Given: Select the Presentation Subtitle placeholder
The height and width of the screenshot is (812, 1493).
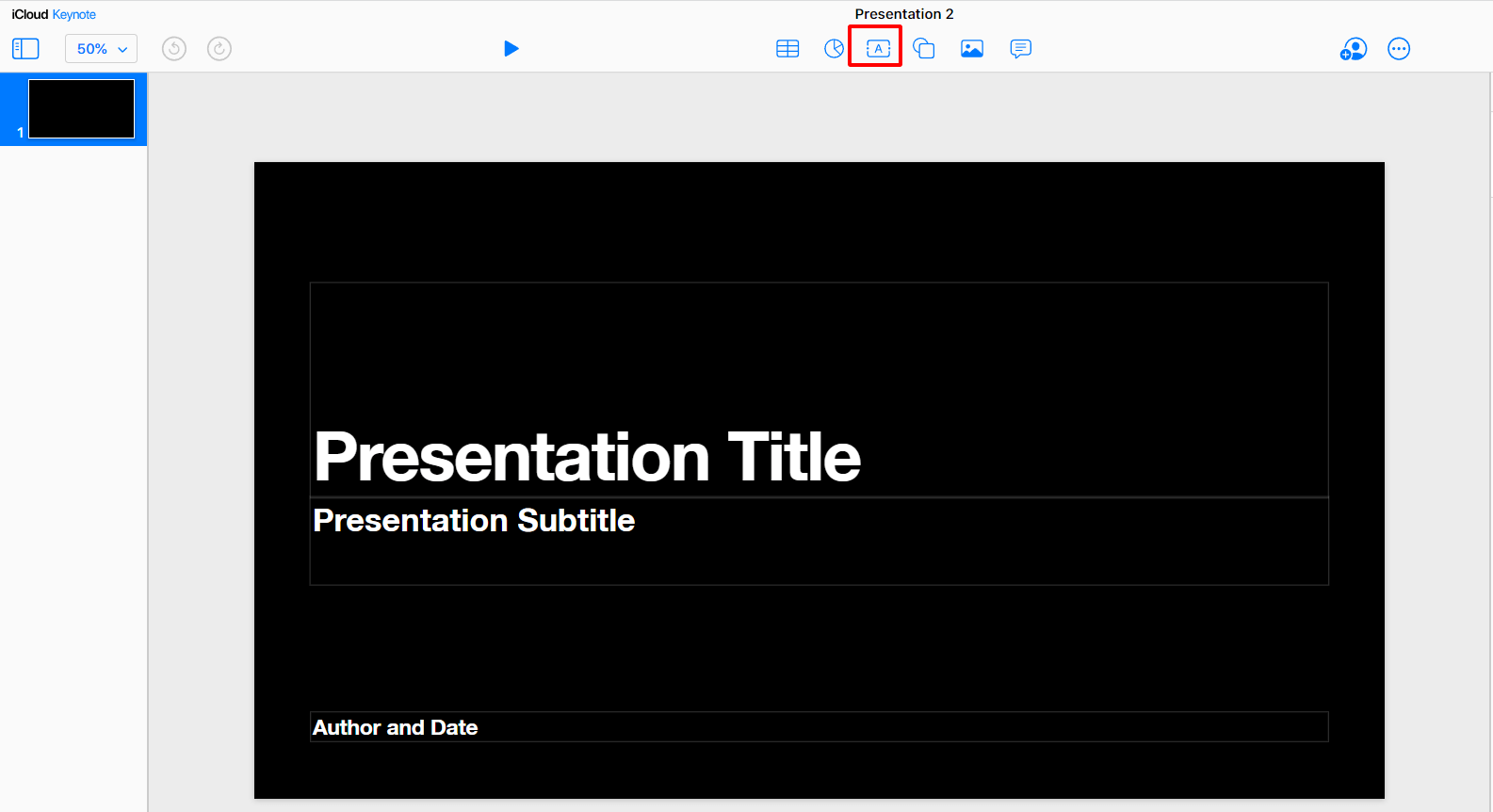Looking at the screenshot, I should click(x=474, y=521).
